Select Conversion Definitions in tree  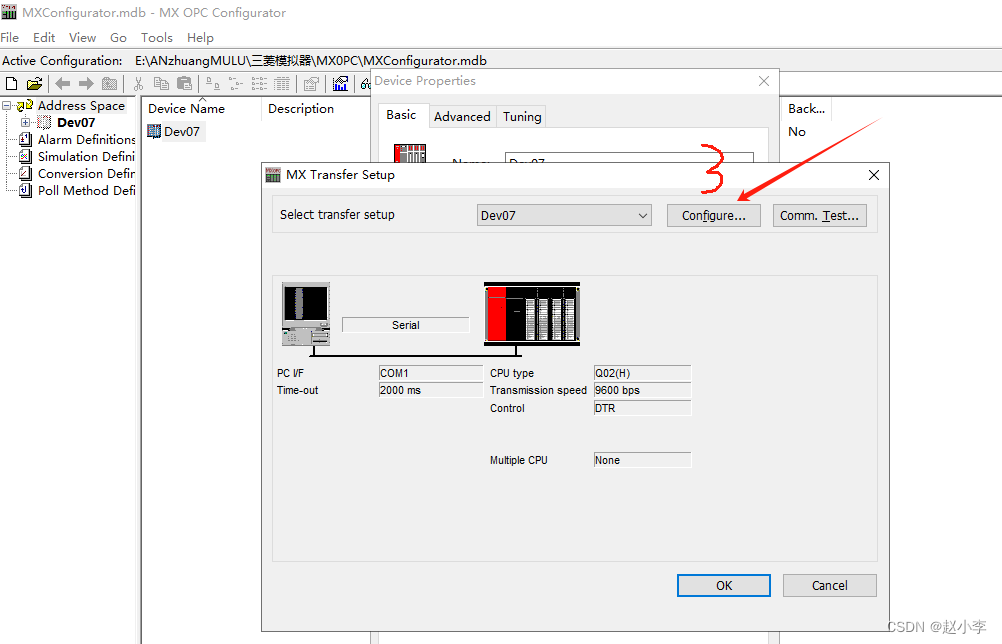[x=86, y=173]
